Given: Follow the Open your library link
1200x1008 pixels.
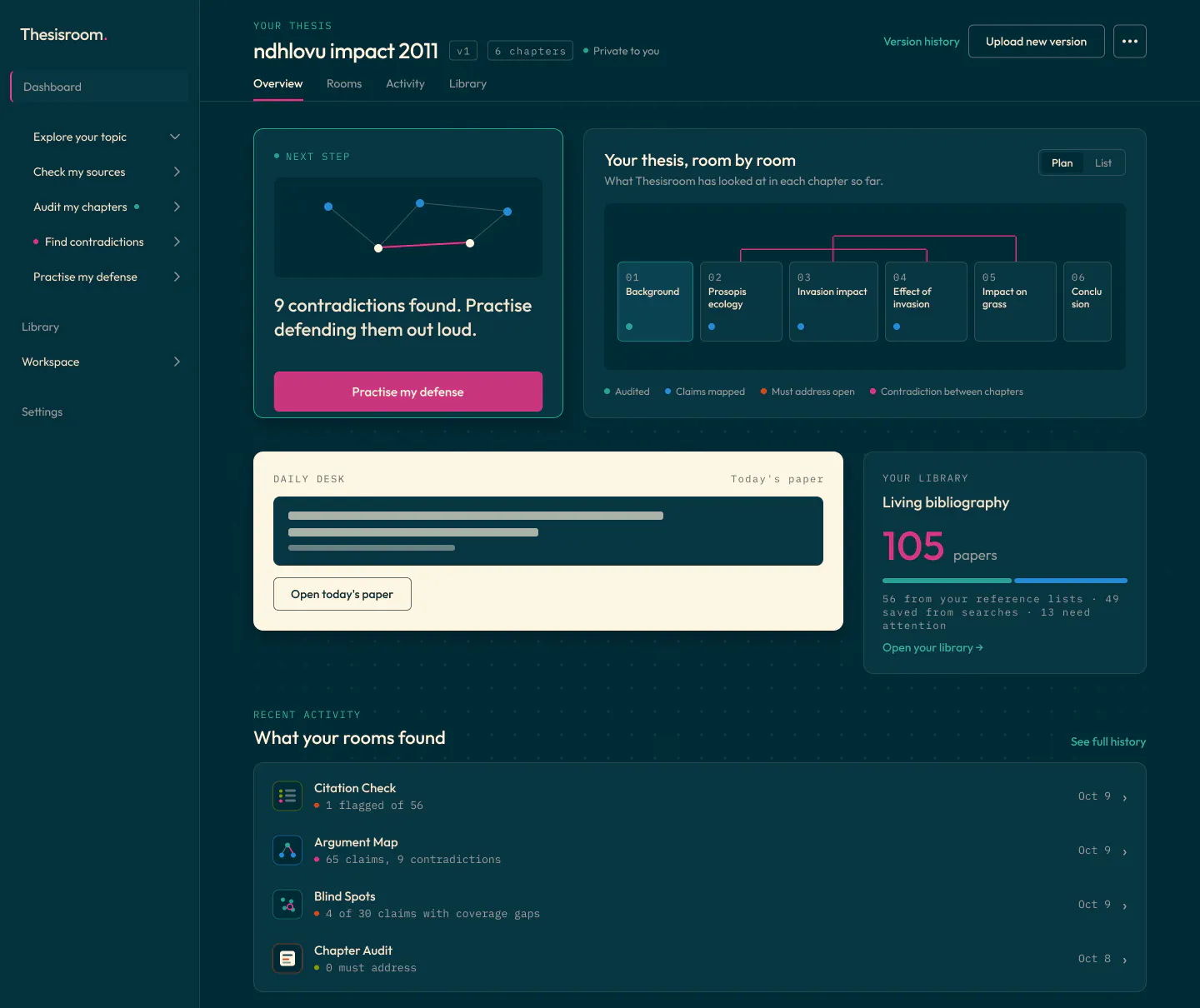Looking at the screenshot, I should tap(932, 647).
